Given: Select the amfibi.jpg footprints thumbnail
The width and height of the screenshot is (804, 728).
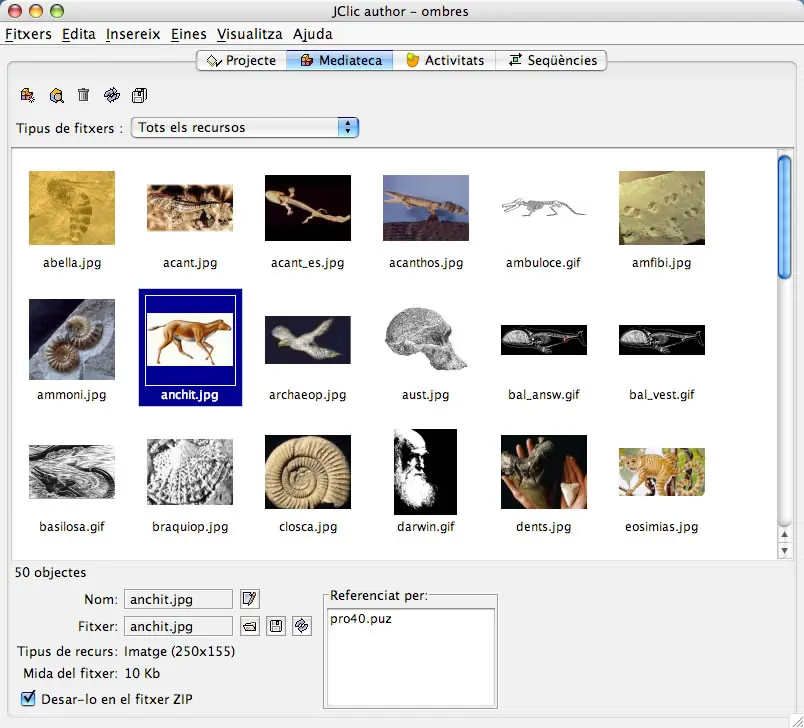Looking at the screenshot, I should click(x=661, y=208).
